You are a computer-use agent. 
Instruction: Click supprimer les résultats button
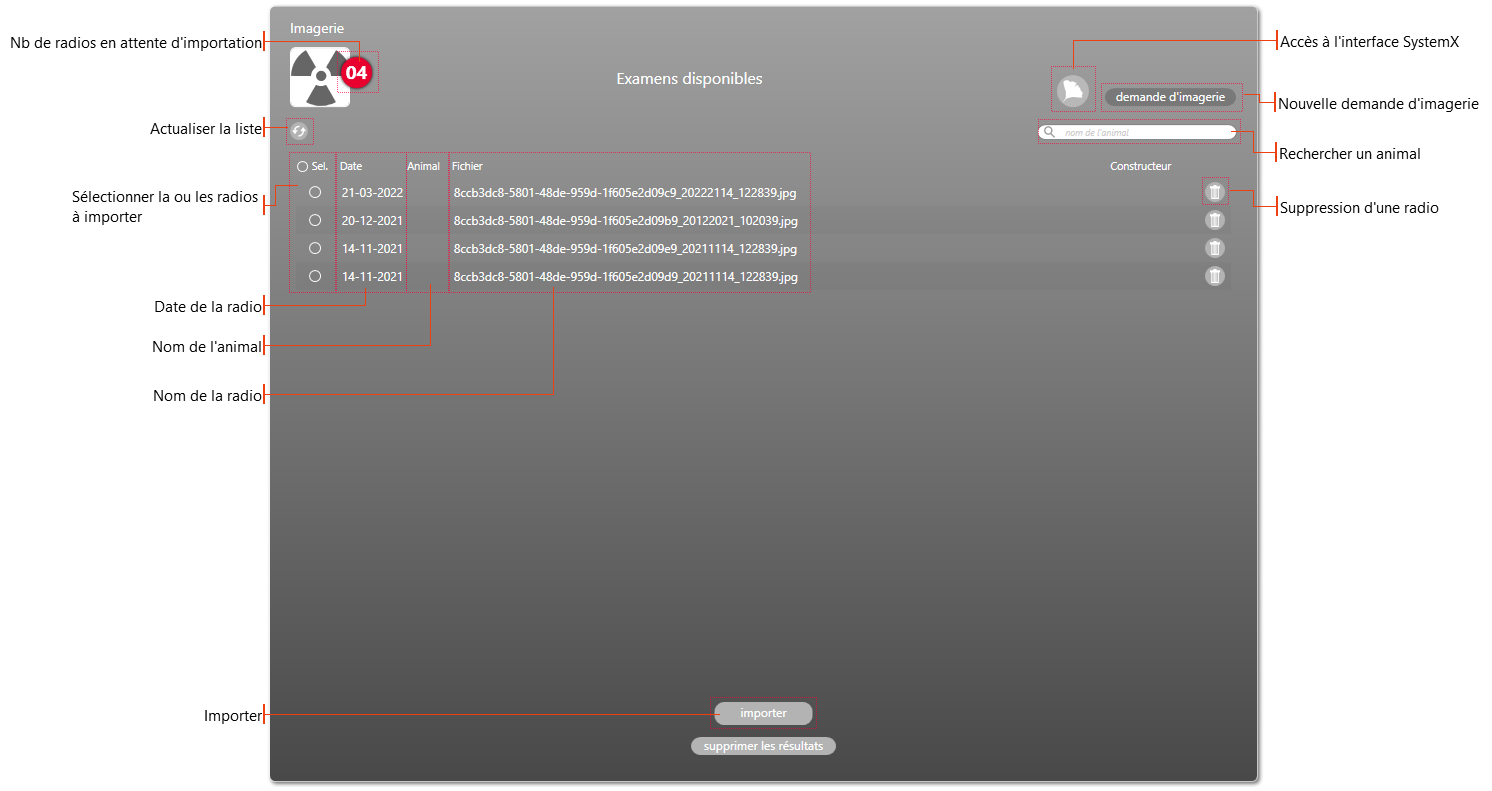coord(763,746)
